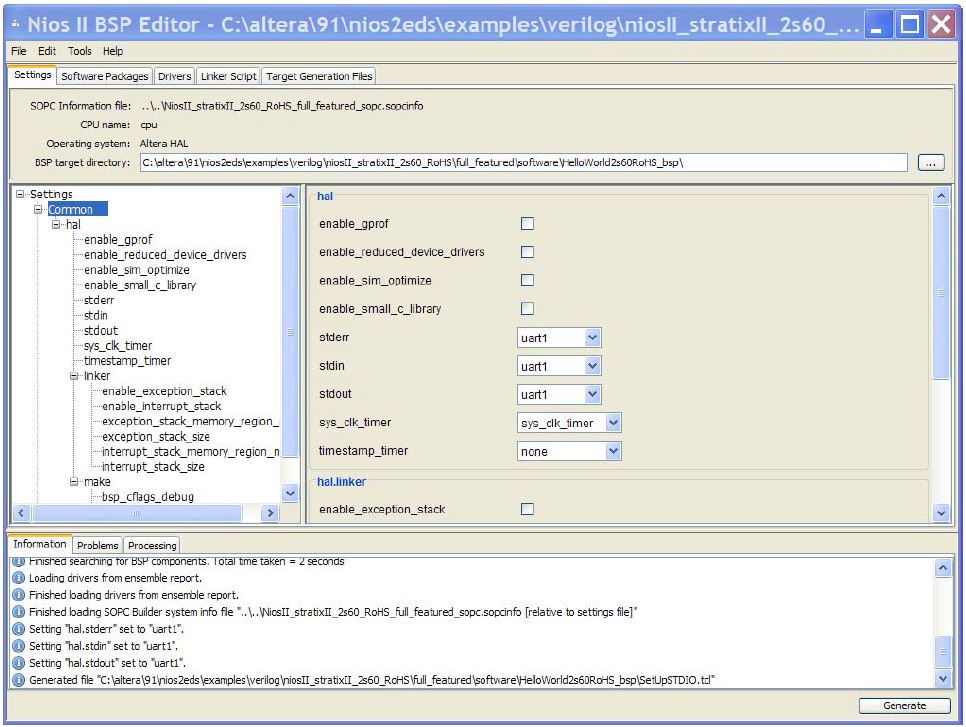Tick the enable_reduced_device_drivers checkbox

527,252
